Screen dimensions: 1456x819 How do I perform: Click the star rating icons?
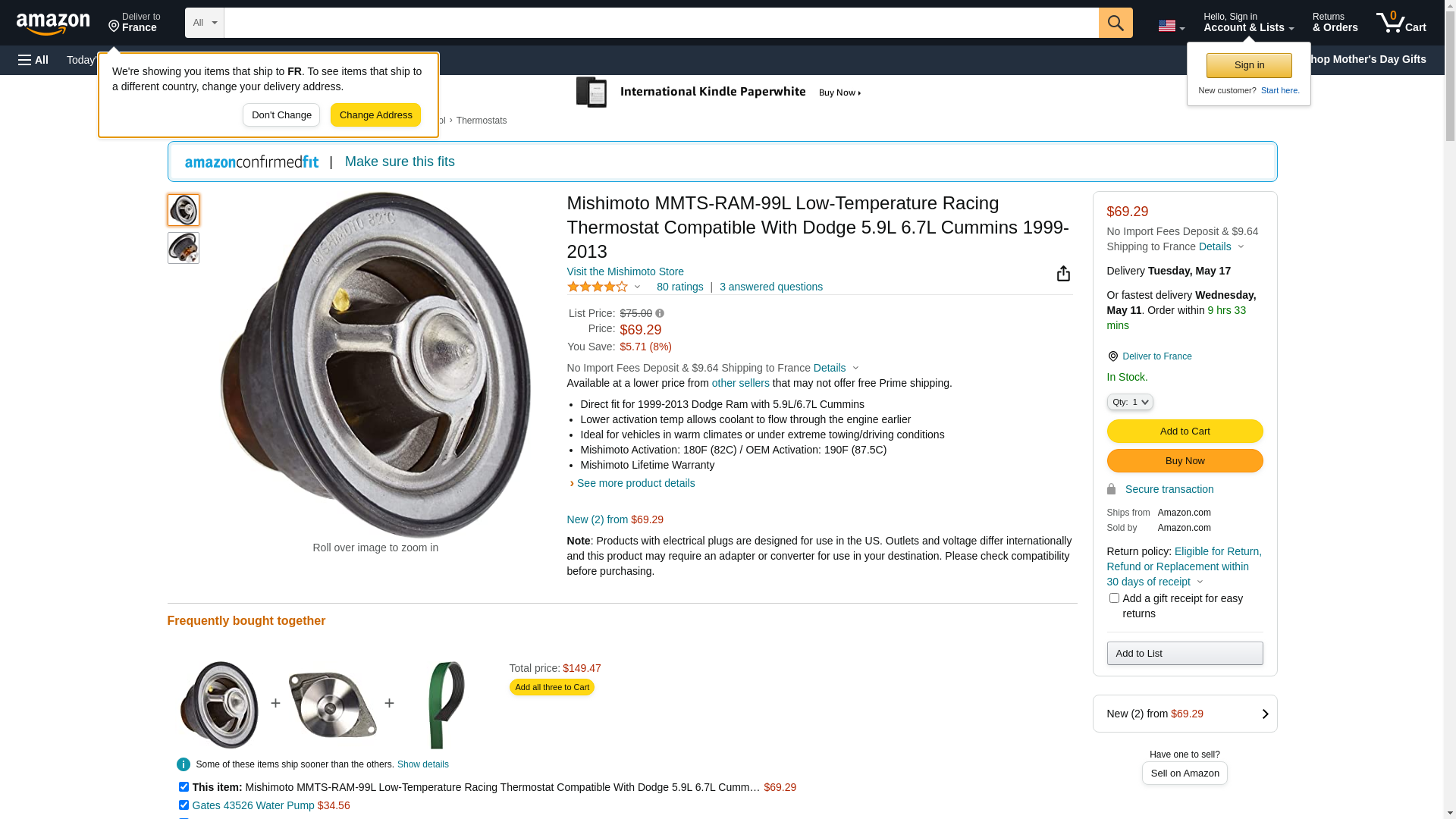(x=598, y=287)
